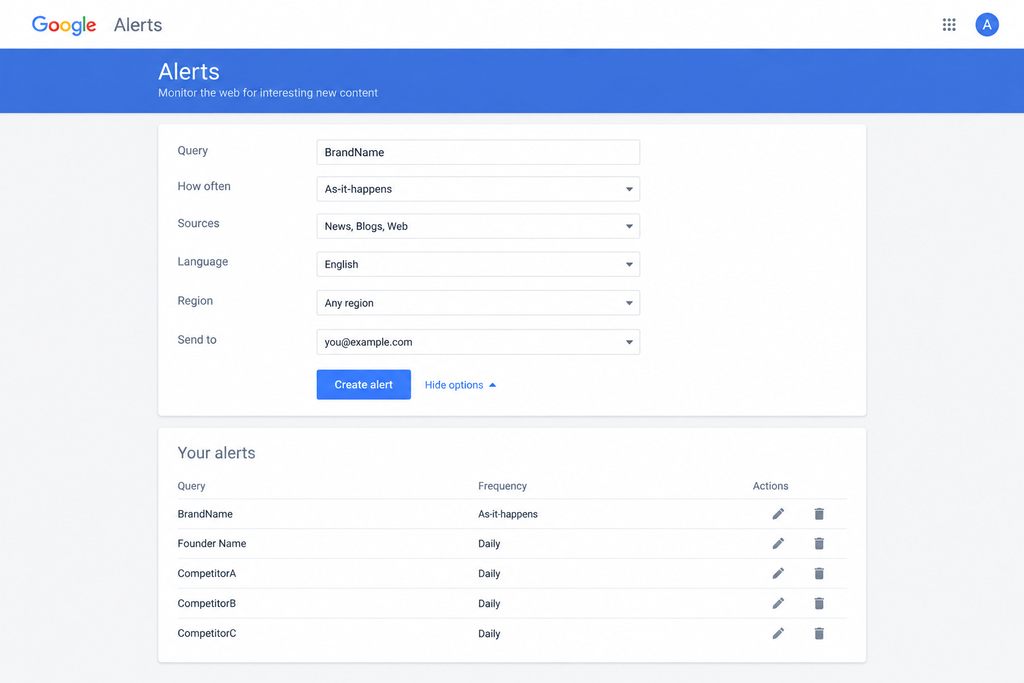Image resolution: width=1024 pixels, height=683 pixels.
Task: Edit the CompetitorA alert
Action: click(778, 573)
